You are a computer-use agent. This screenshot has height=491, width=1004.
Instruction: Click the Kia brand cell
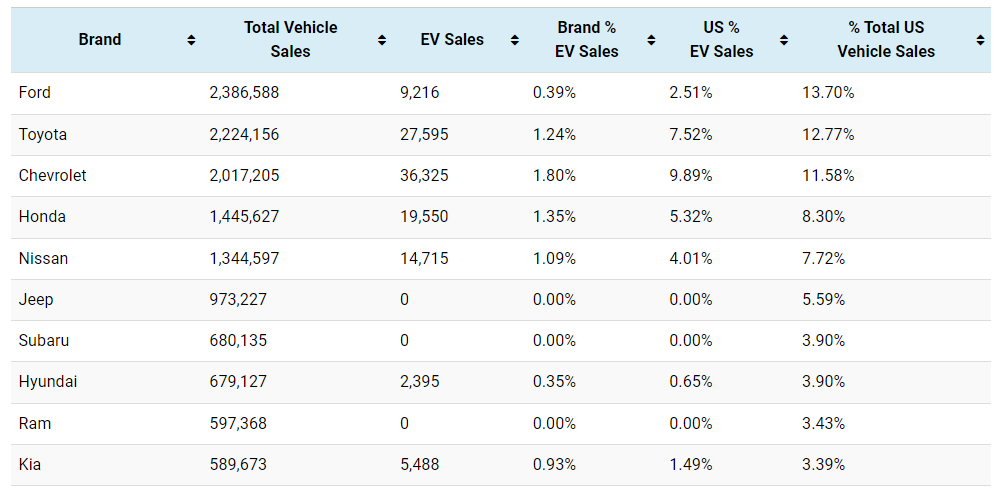tap(31, 464)
